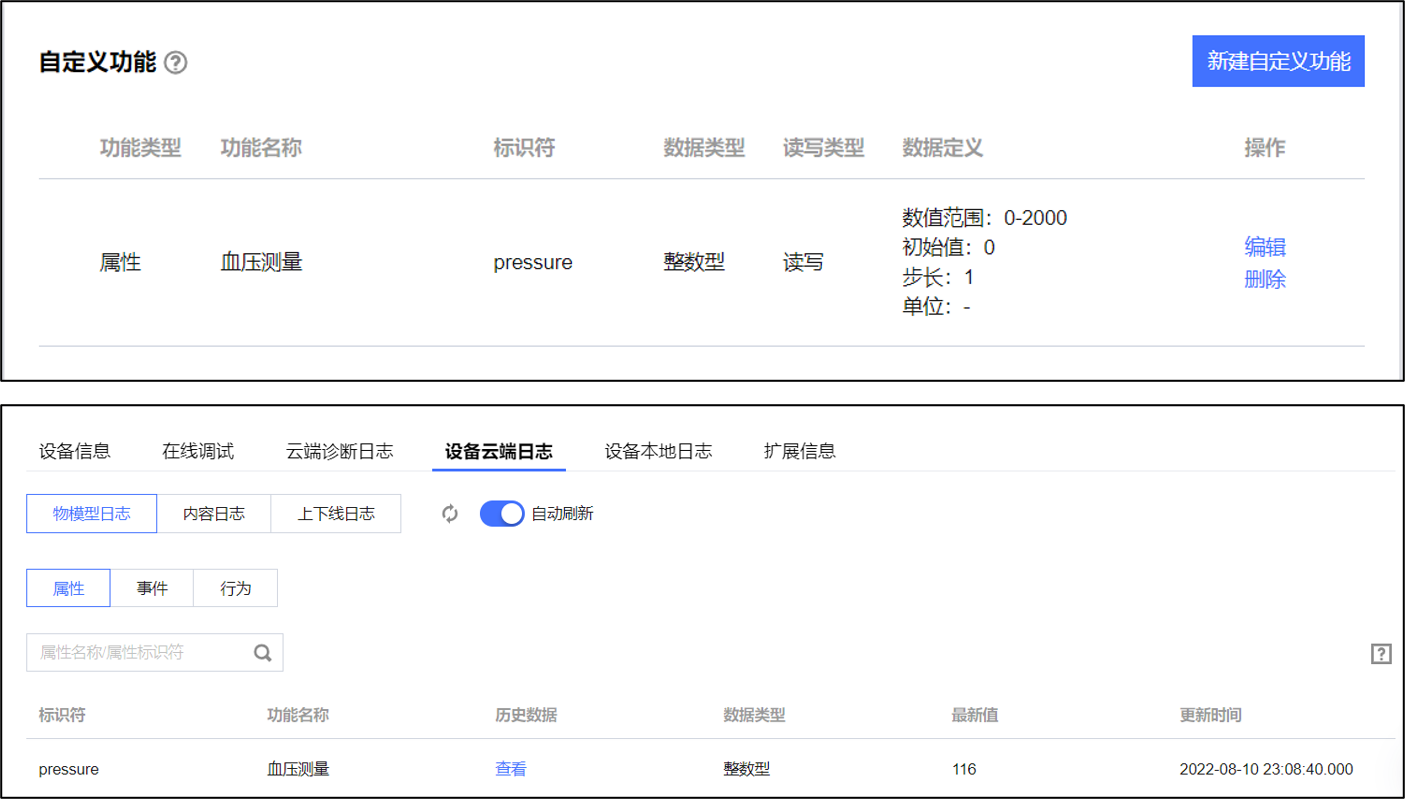Click the 步长: 1 text
The width and height of the screenshot is (1405, 799).
coord(938,277)
